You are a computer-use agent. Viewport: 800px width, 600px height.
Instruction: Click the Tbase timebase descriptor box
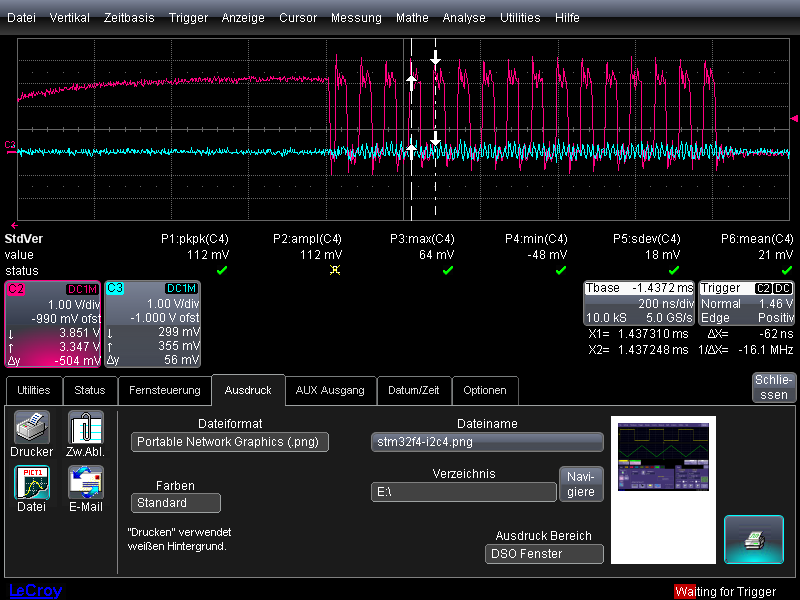coord(639,303)
